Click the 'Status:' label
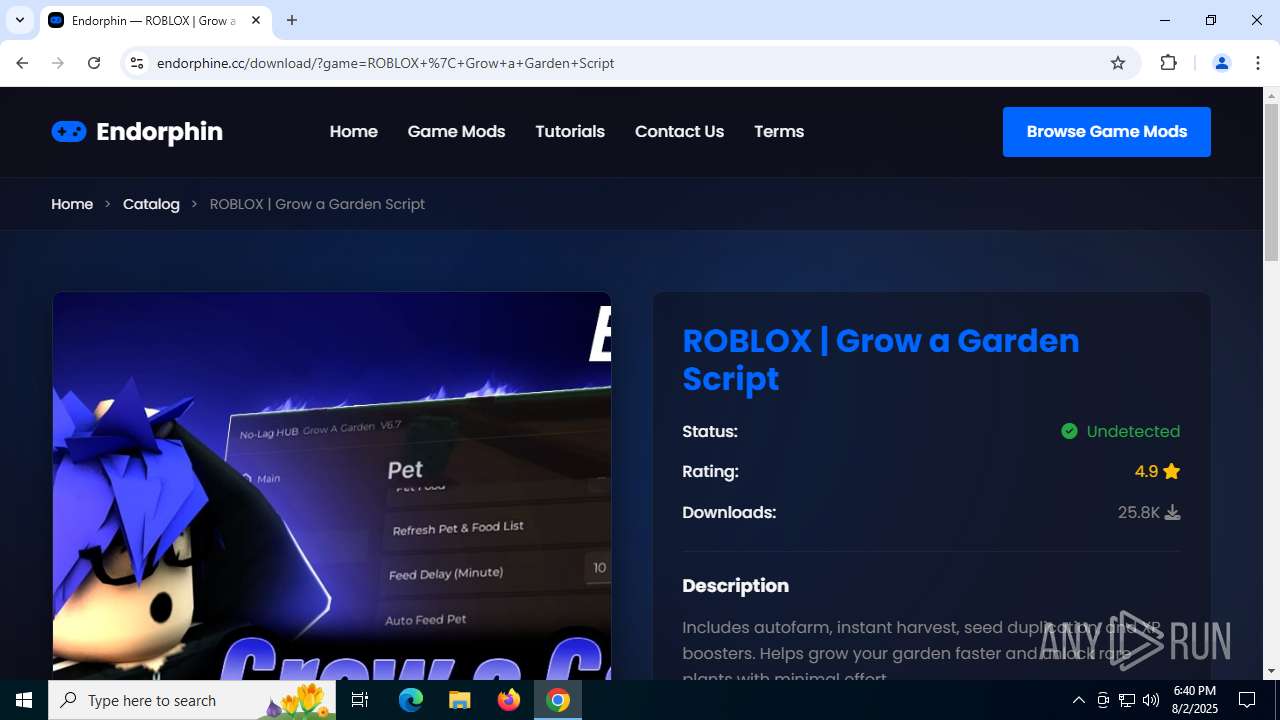Viewport: 1280px width, 720px height. [x=710, y=431]
